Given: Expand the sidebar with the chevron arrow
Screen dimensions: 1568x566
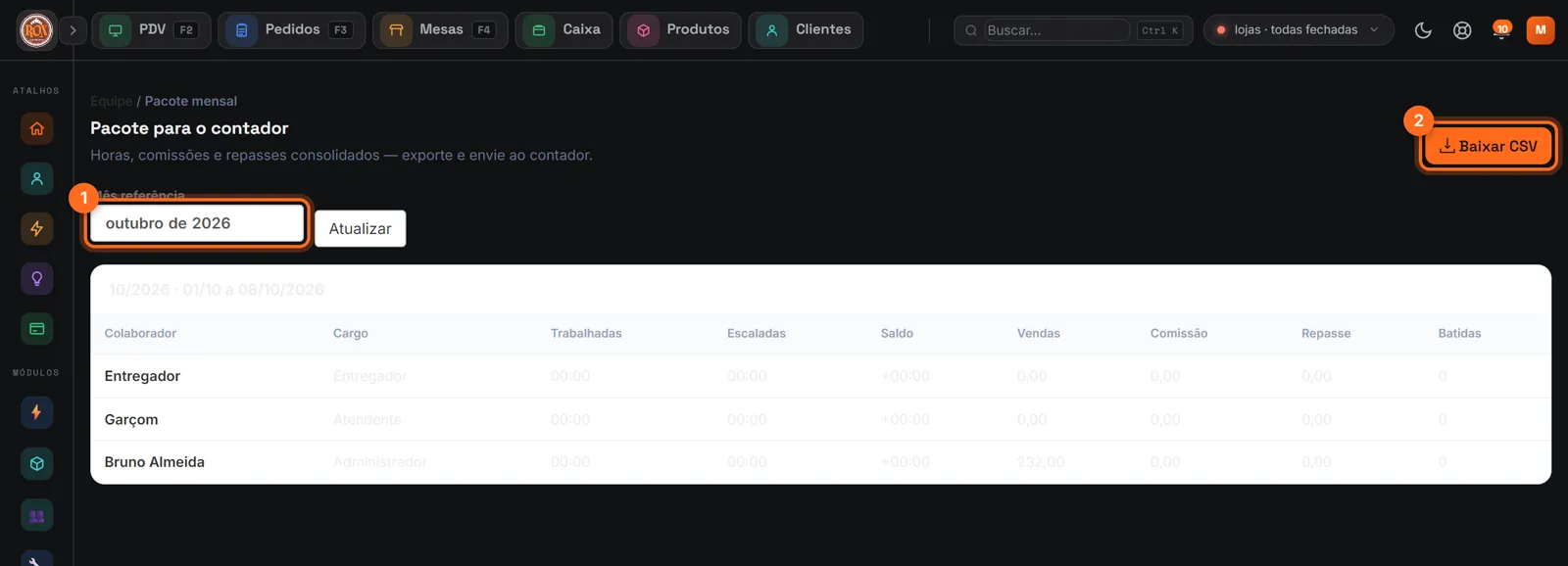Looking at the screenshot, I should pyautogui.click(x=73, y=30).
